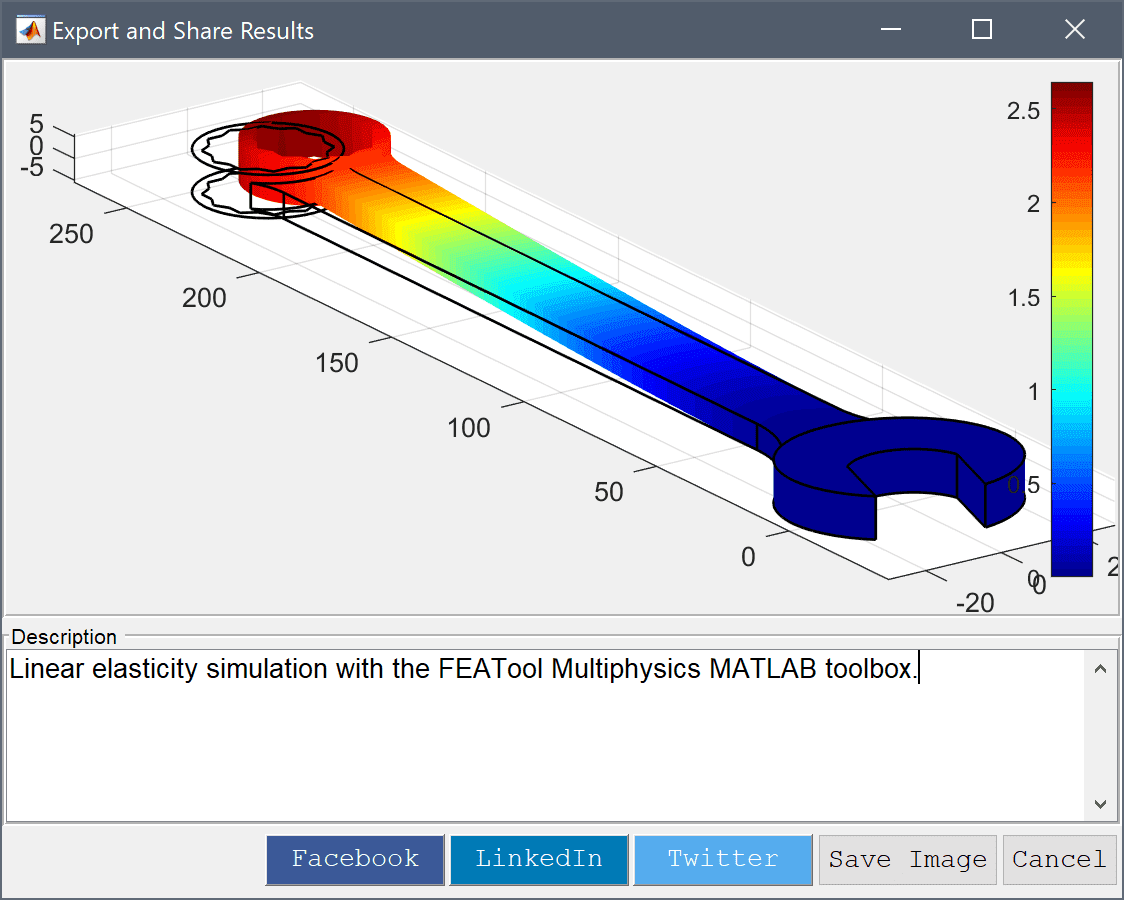Click the axis tick label "150"

(x=336, y=363)
